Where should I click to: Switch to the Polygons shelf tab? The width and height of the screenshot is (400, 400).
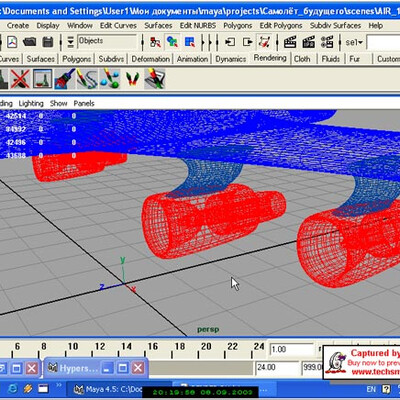(x=76, y=59)
